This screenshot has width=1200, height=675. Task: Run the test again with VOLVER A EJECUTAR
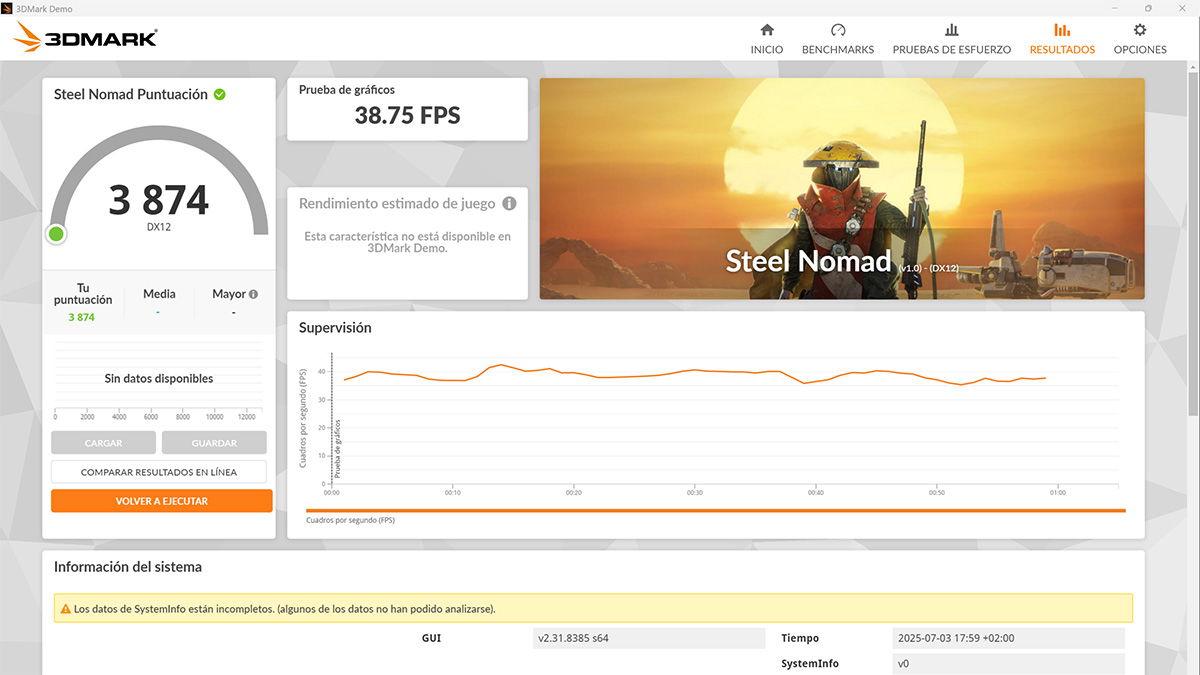(x=162, y=501)
